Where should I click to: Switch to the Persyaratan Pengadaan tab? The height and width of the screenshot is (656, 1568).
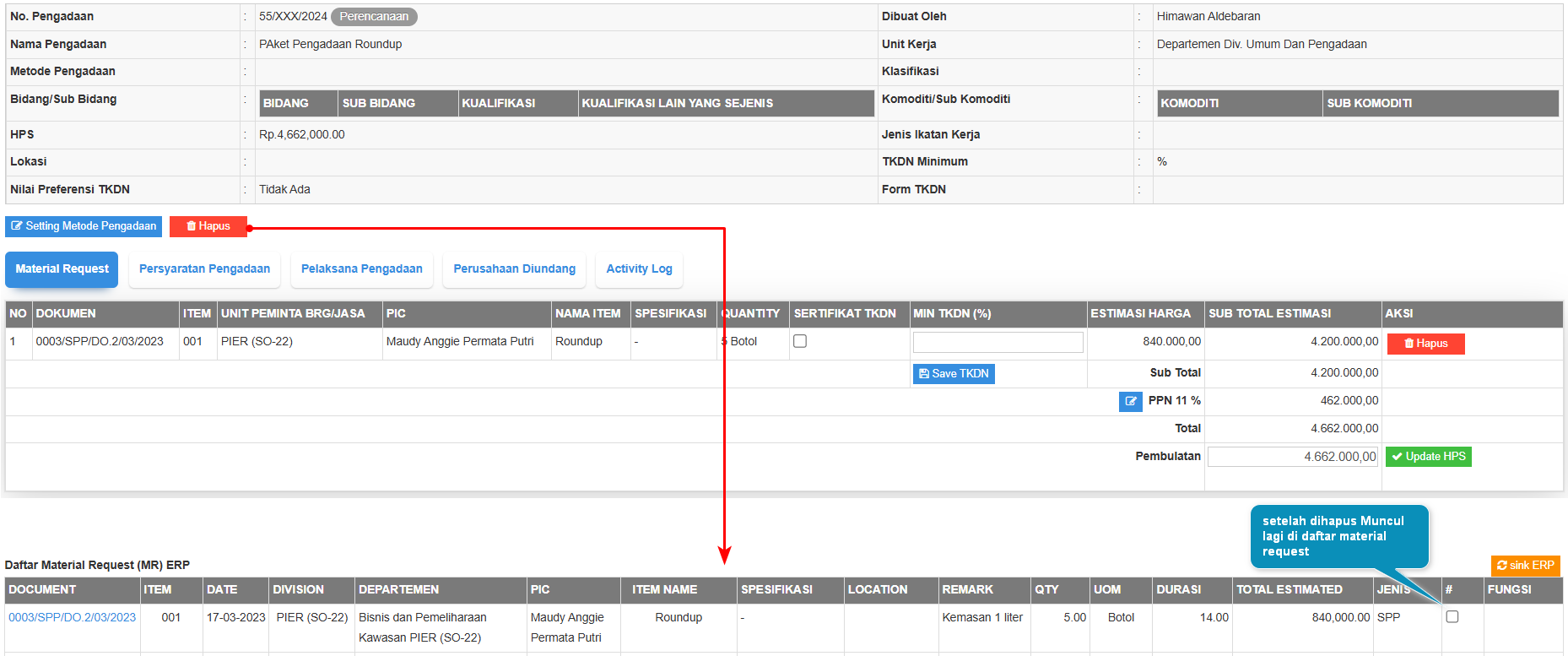pos(204,269)
